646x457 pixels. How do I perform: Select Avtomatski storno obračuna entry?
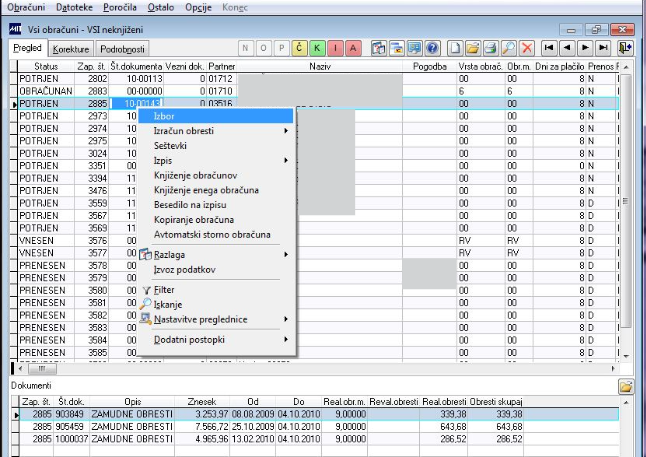tap(215, 234)
